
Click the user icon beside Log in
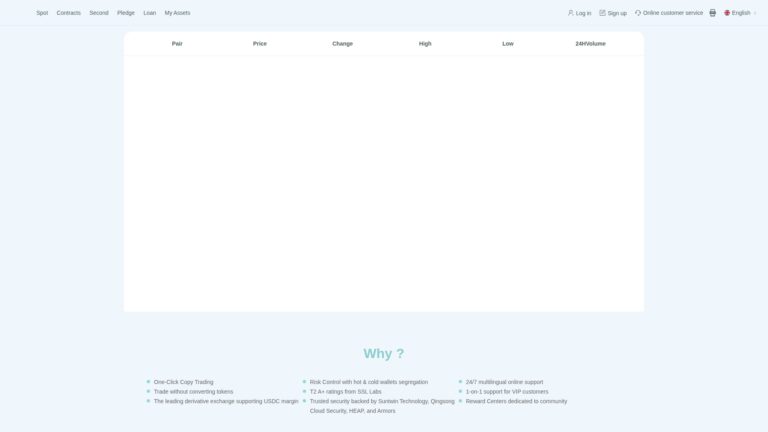click(571, 13)
